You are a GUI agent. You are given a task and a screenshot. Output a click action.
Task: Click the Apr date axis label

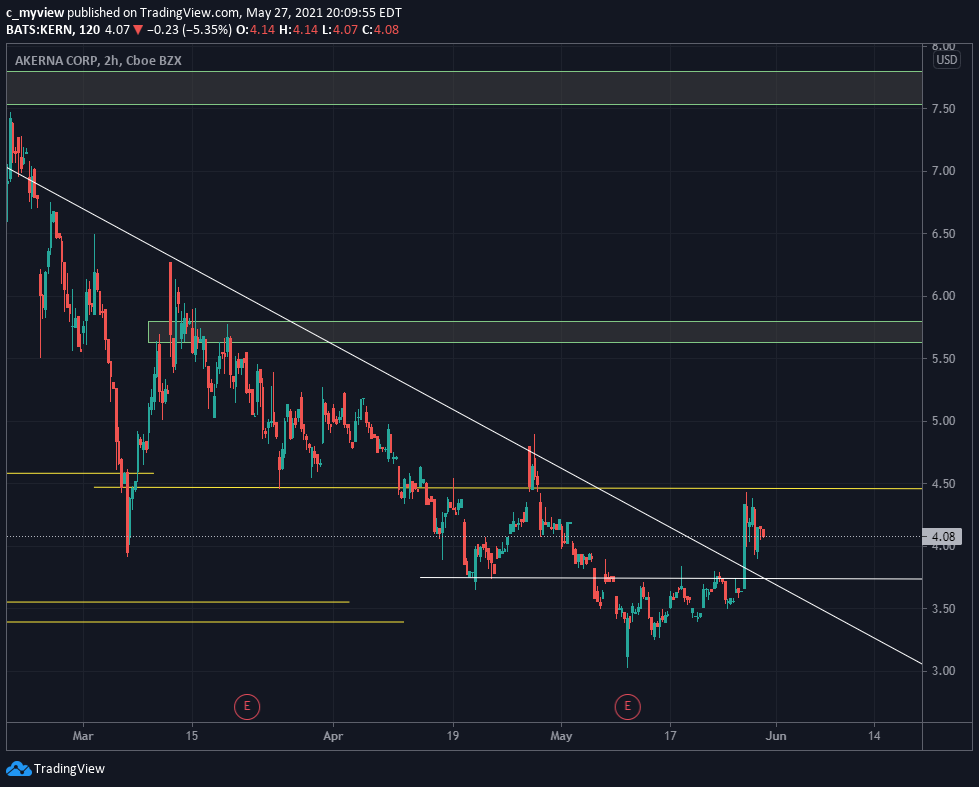click(333, 736)
